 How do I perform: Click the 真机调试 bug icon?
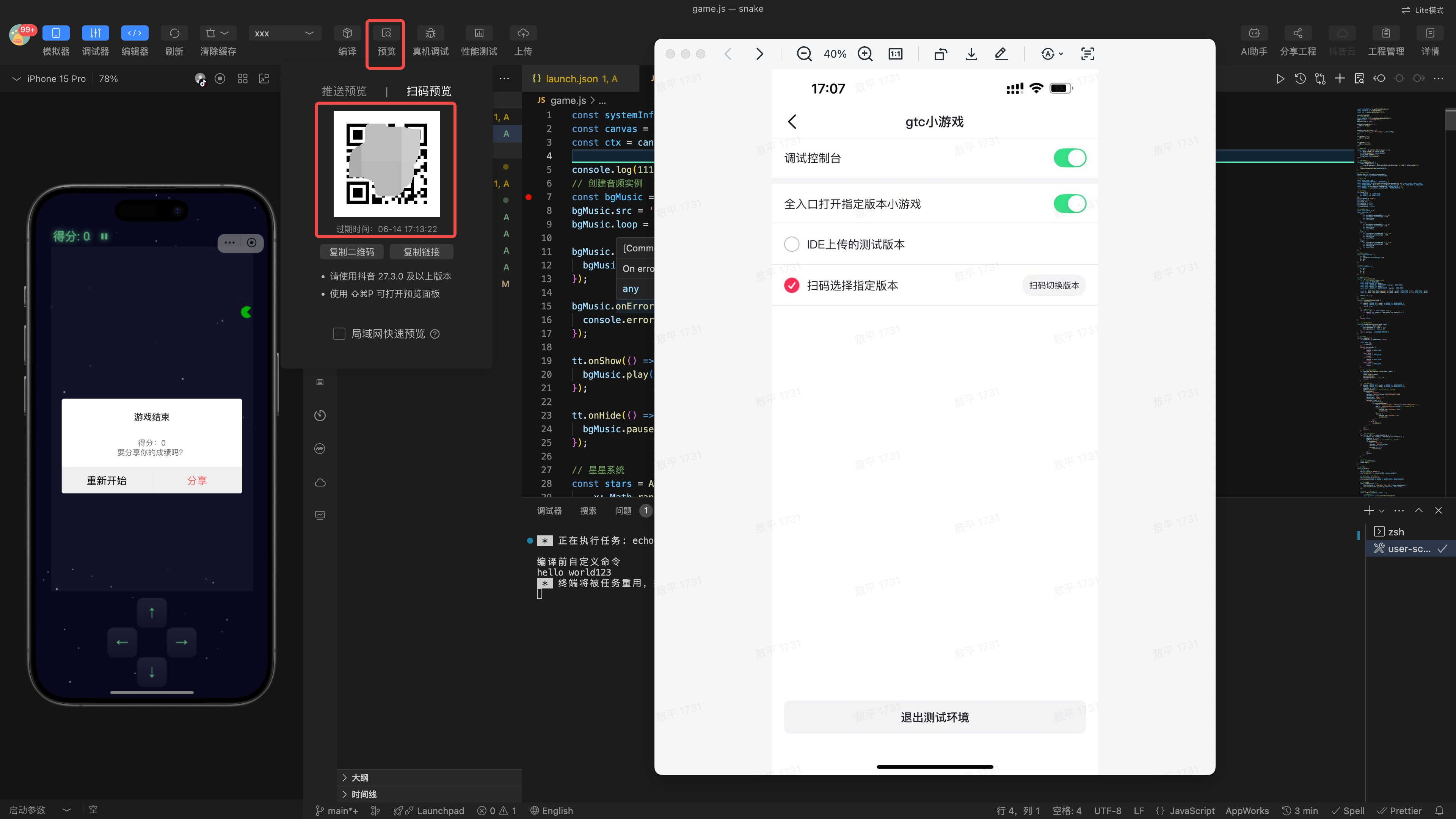(430, 33)
